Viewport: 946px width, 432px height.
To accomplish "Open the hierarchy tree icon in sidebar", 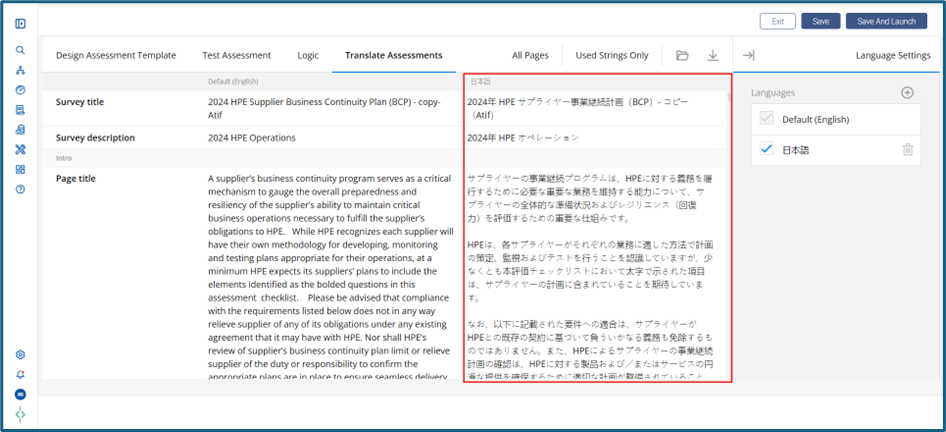I will [x=20, y=70].
